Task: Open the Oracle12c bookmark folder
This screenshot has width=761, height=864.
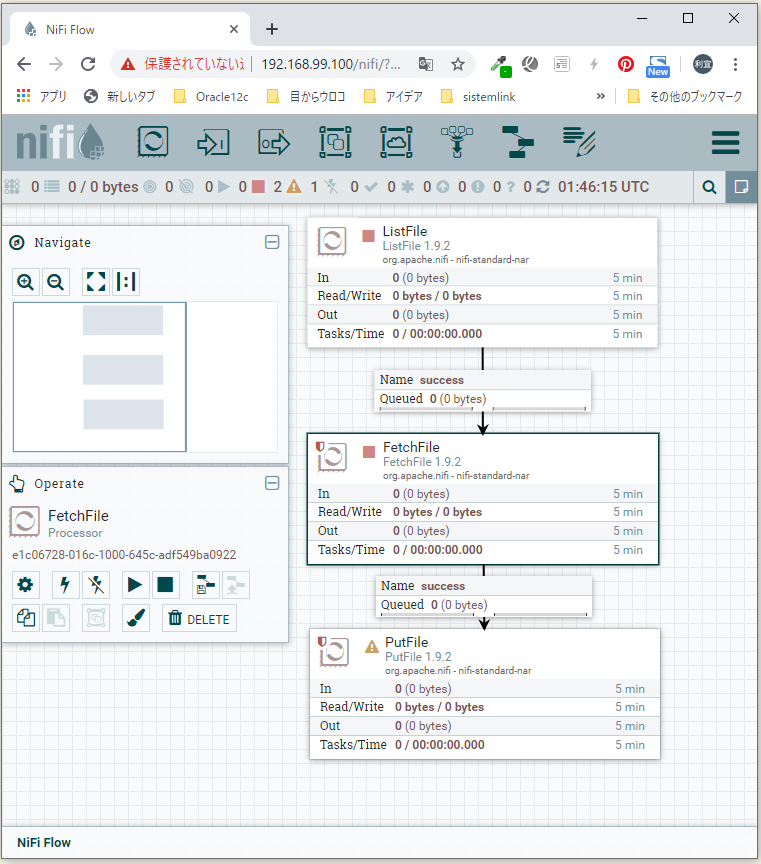Action: coord(212,97)
